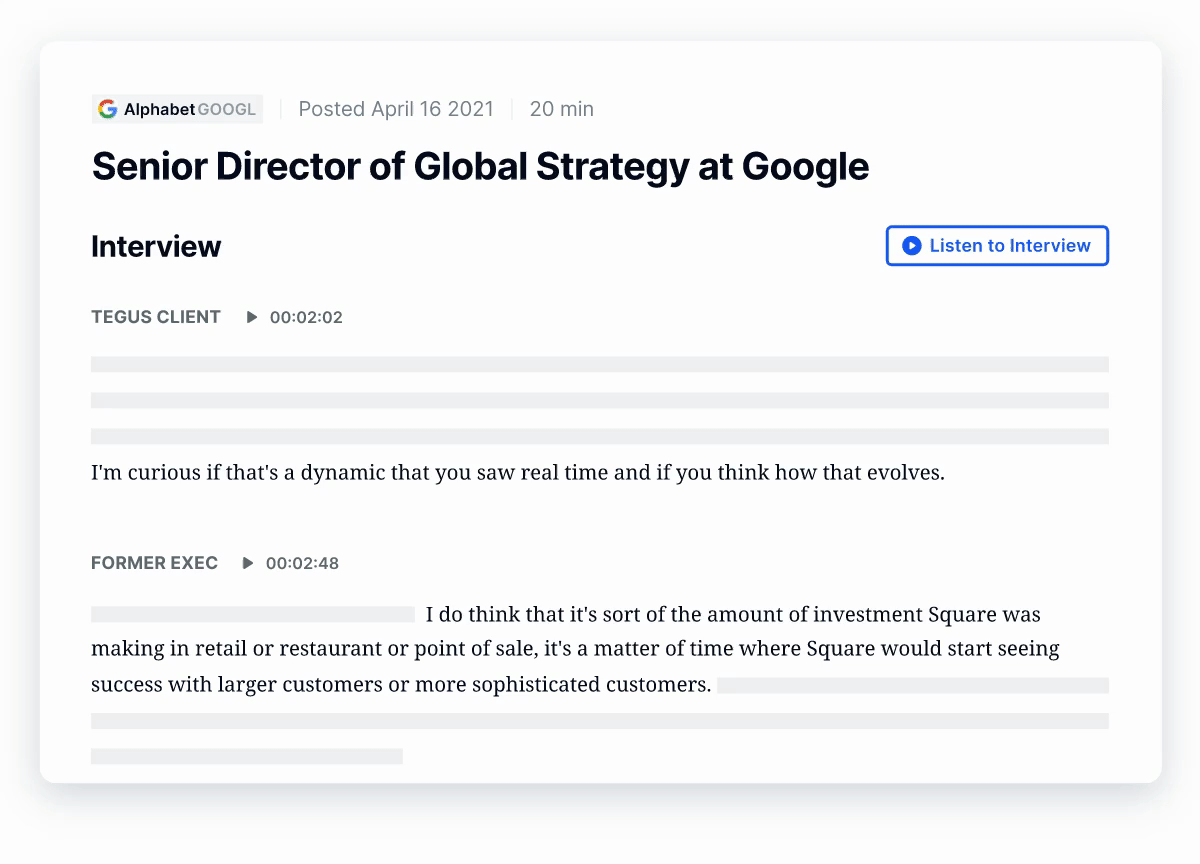Click the play triangle next to FORMER EXEC

247,563
